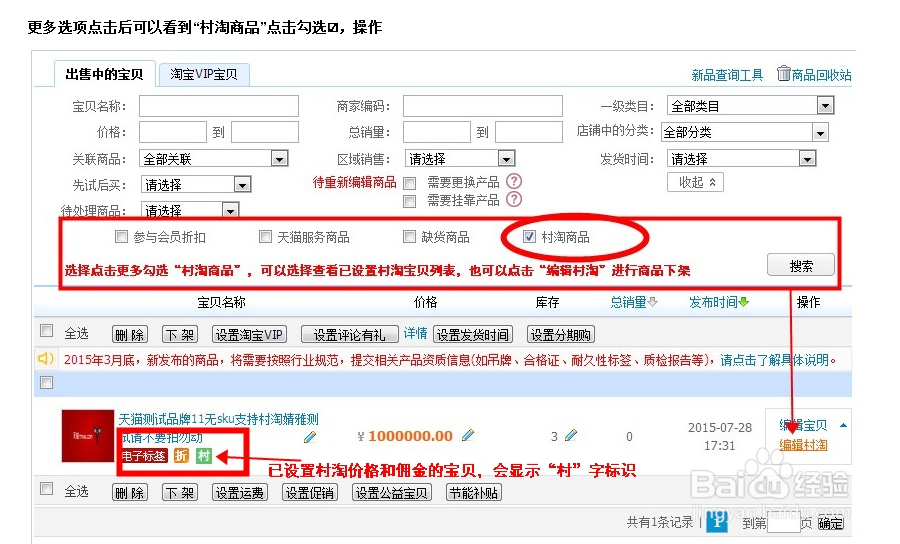Click top 下架 button
Image resolution: width=900 pixels, height=544 pixels.
pyautogui.click(x=180, y=335)
